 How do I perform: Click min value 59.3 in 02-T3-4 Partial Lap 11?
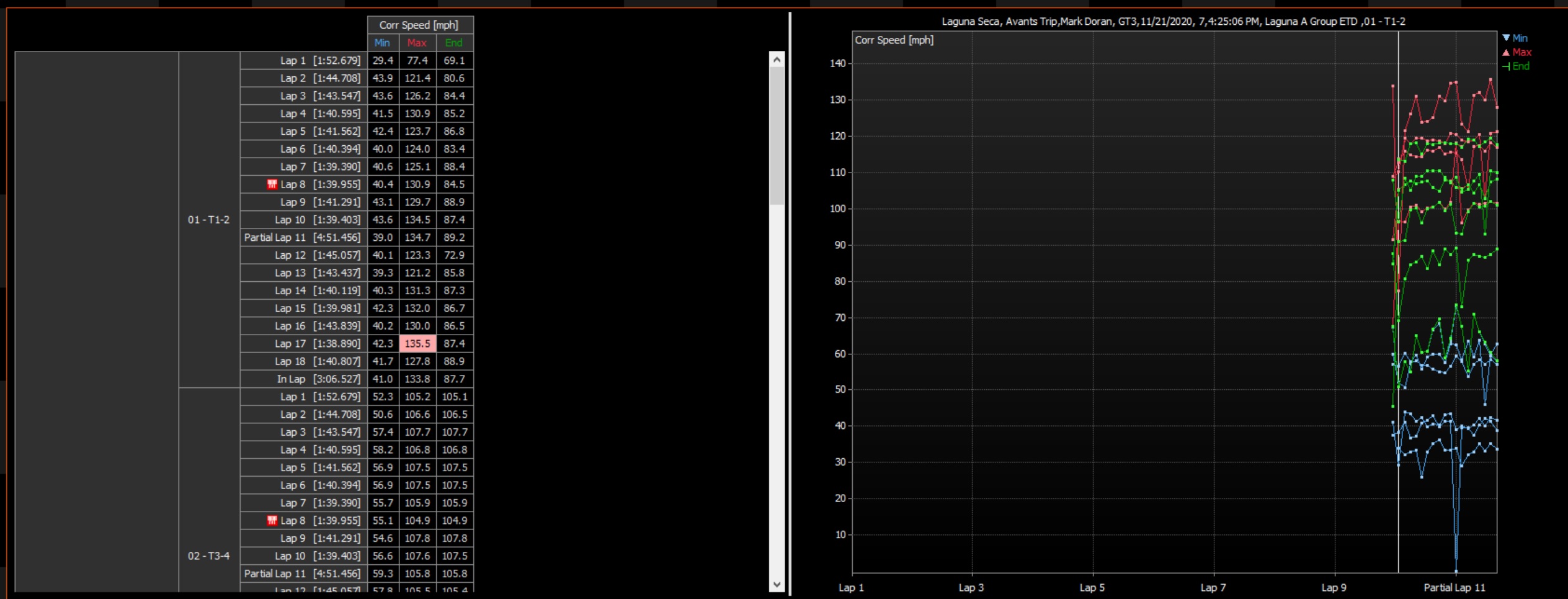pyautogui.click(x=383, y=574)
